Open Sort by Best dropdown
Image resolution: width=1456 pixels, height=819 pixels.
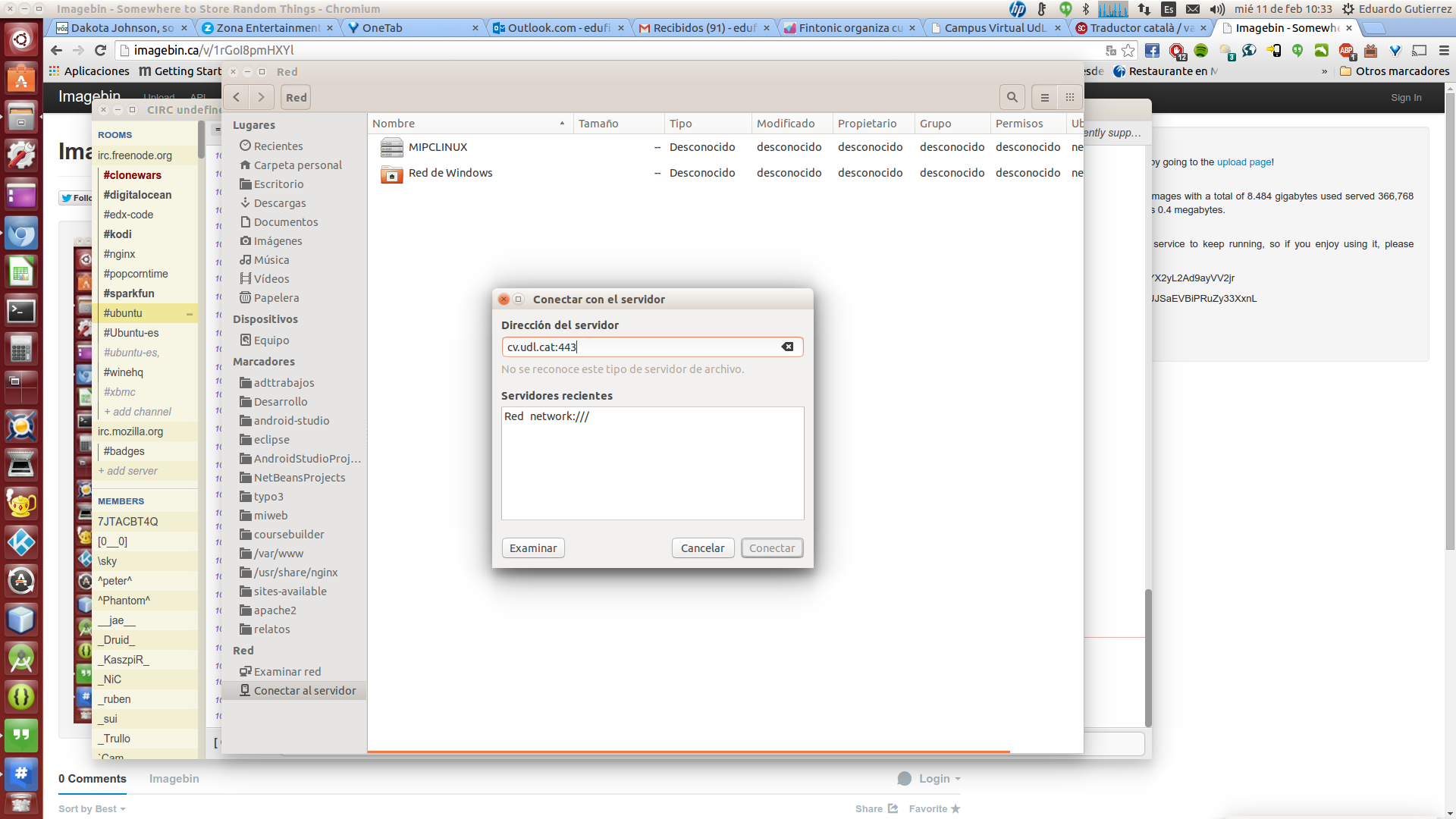tap(92, 809)
